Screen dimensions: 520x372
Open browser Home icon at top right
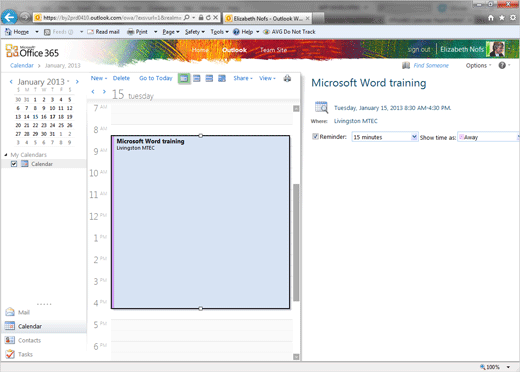pyautogui.click(x=491, y=18)
